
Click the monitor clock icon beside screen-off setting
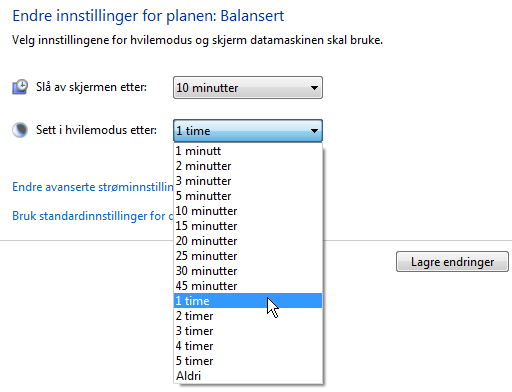point(20,87)
